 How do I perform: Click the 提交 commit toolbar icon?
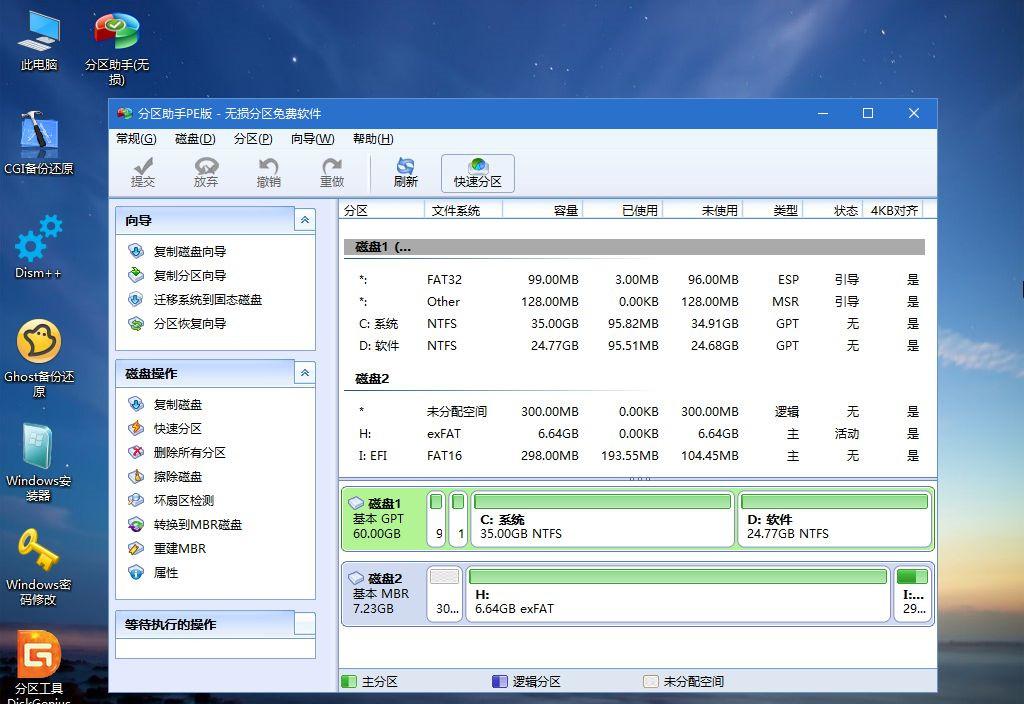143,172
